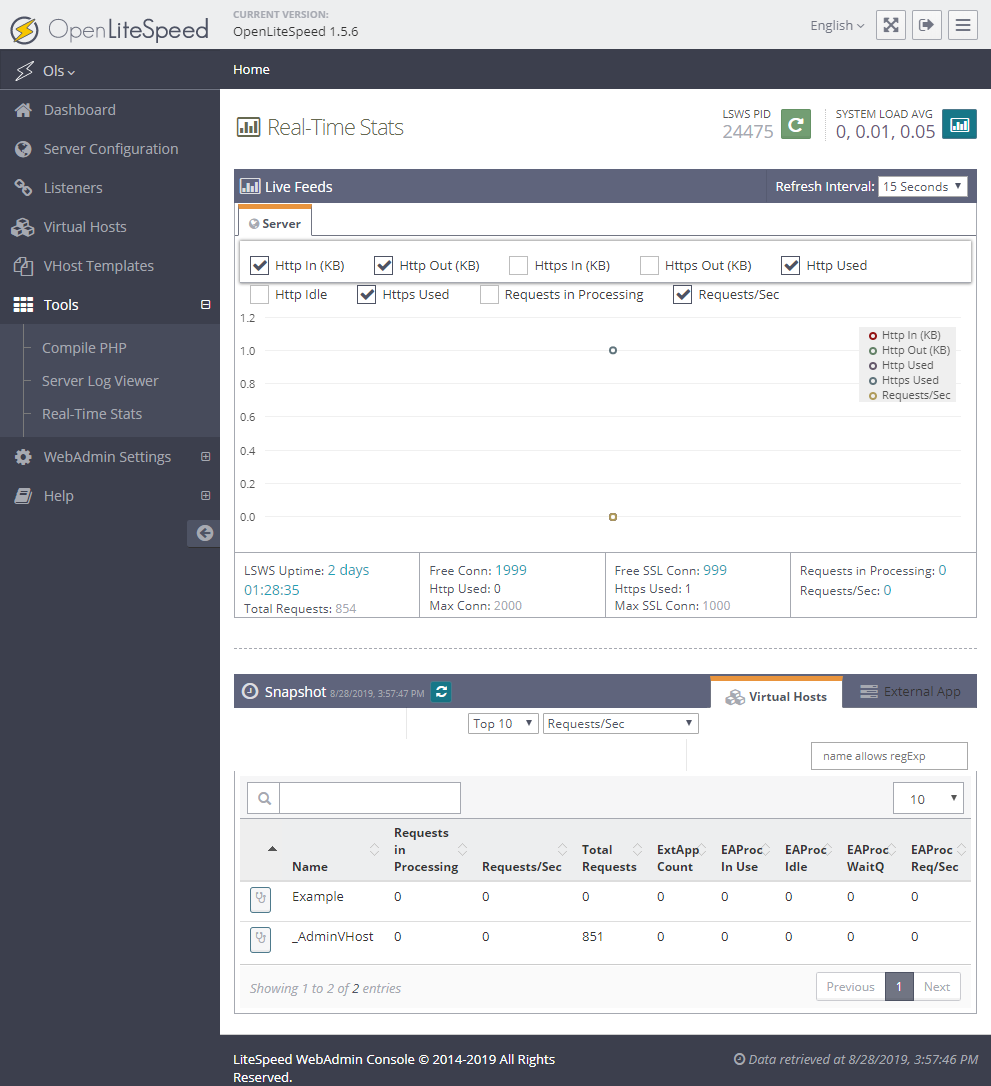Collapse sidebar with left arrow icon

click(x=204, y=533)
